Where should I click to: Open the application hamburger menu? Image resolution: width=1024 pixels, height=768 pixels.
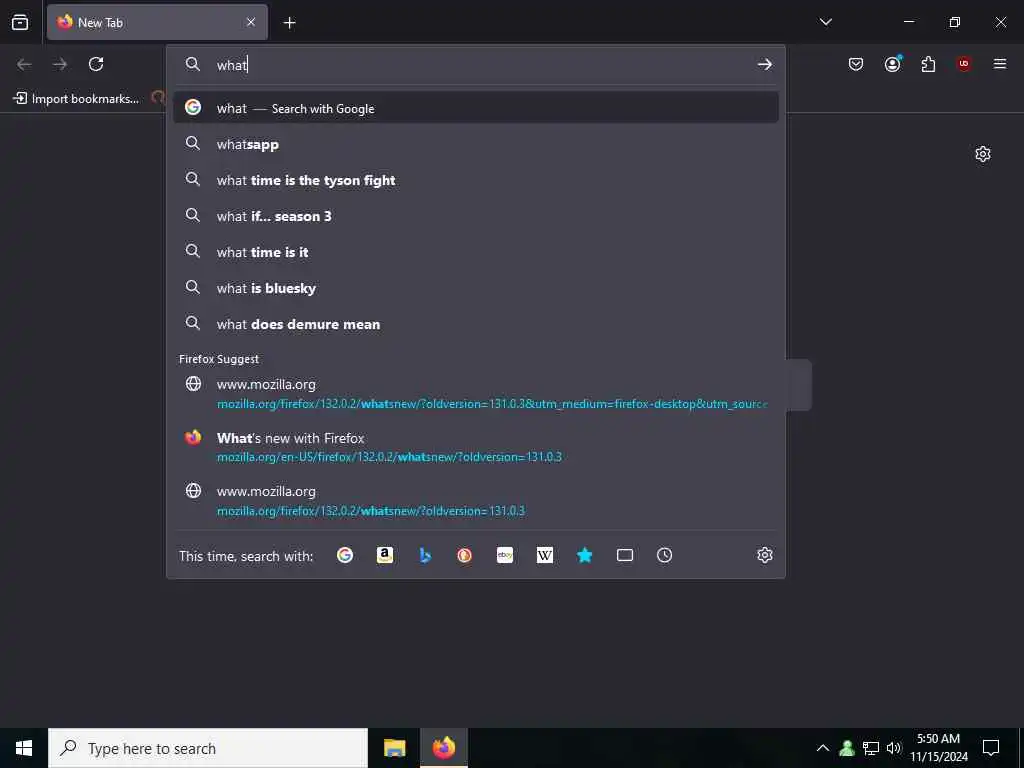[999, 64]
